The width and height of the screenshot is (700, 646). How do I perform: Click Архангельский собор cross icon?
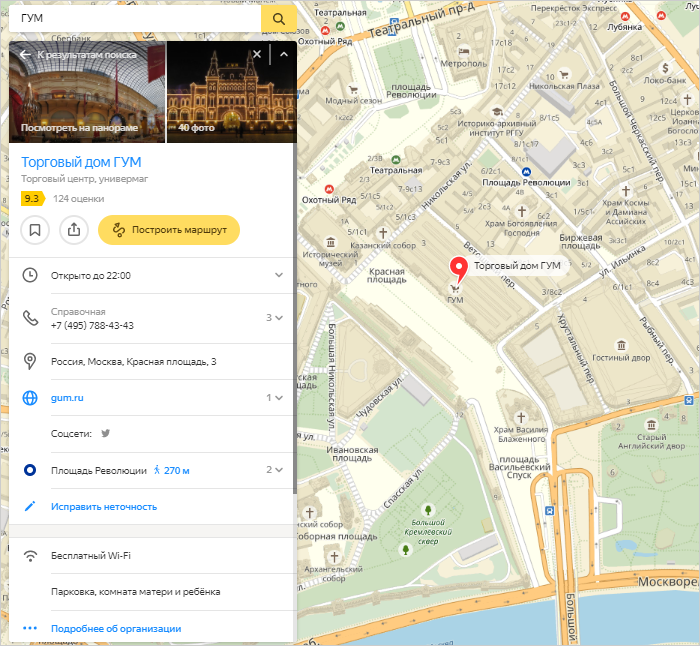pos(334,557)
